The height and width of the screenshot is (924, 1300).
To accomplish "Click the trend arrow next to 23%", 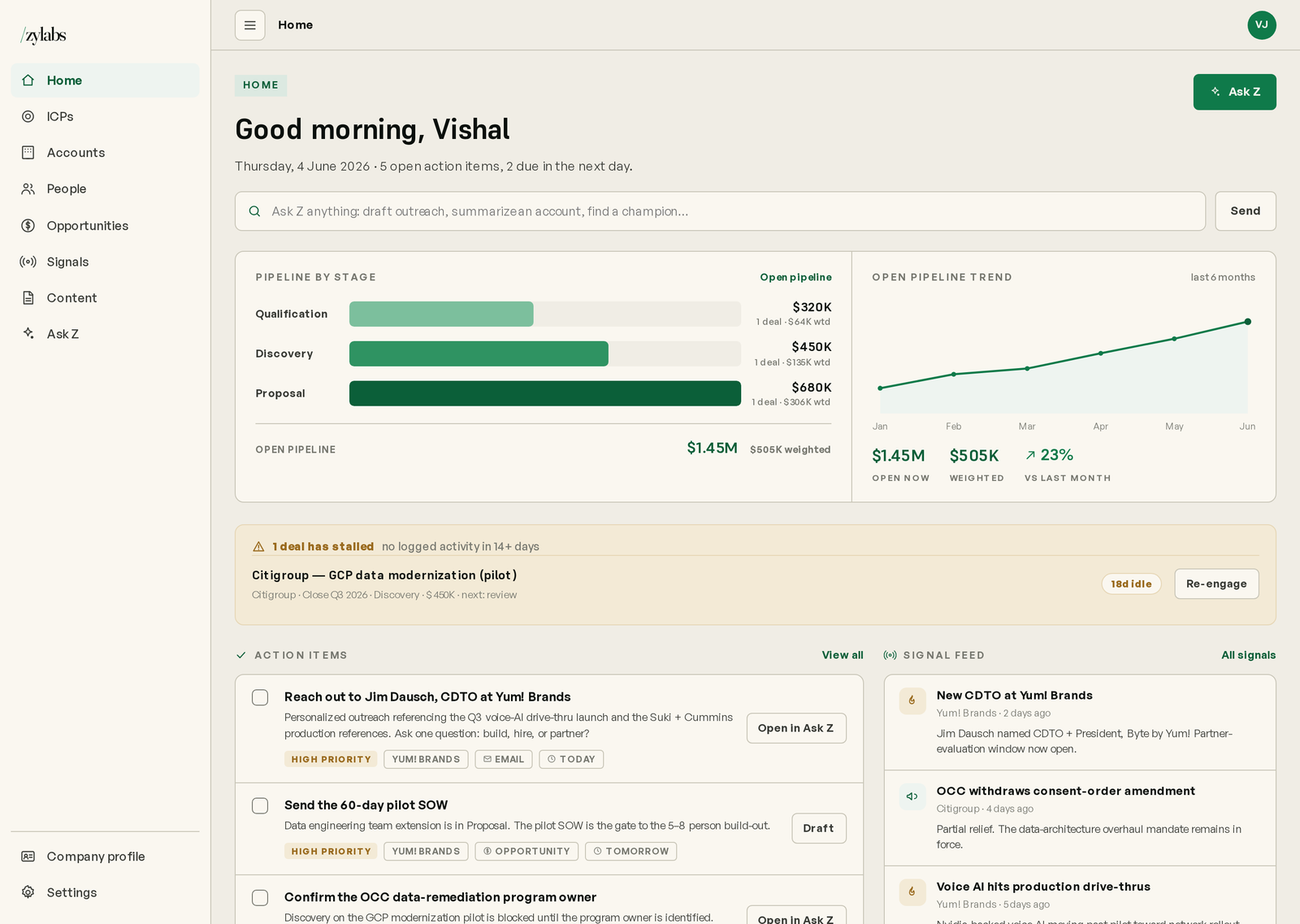I will tap(1030, 456).
